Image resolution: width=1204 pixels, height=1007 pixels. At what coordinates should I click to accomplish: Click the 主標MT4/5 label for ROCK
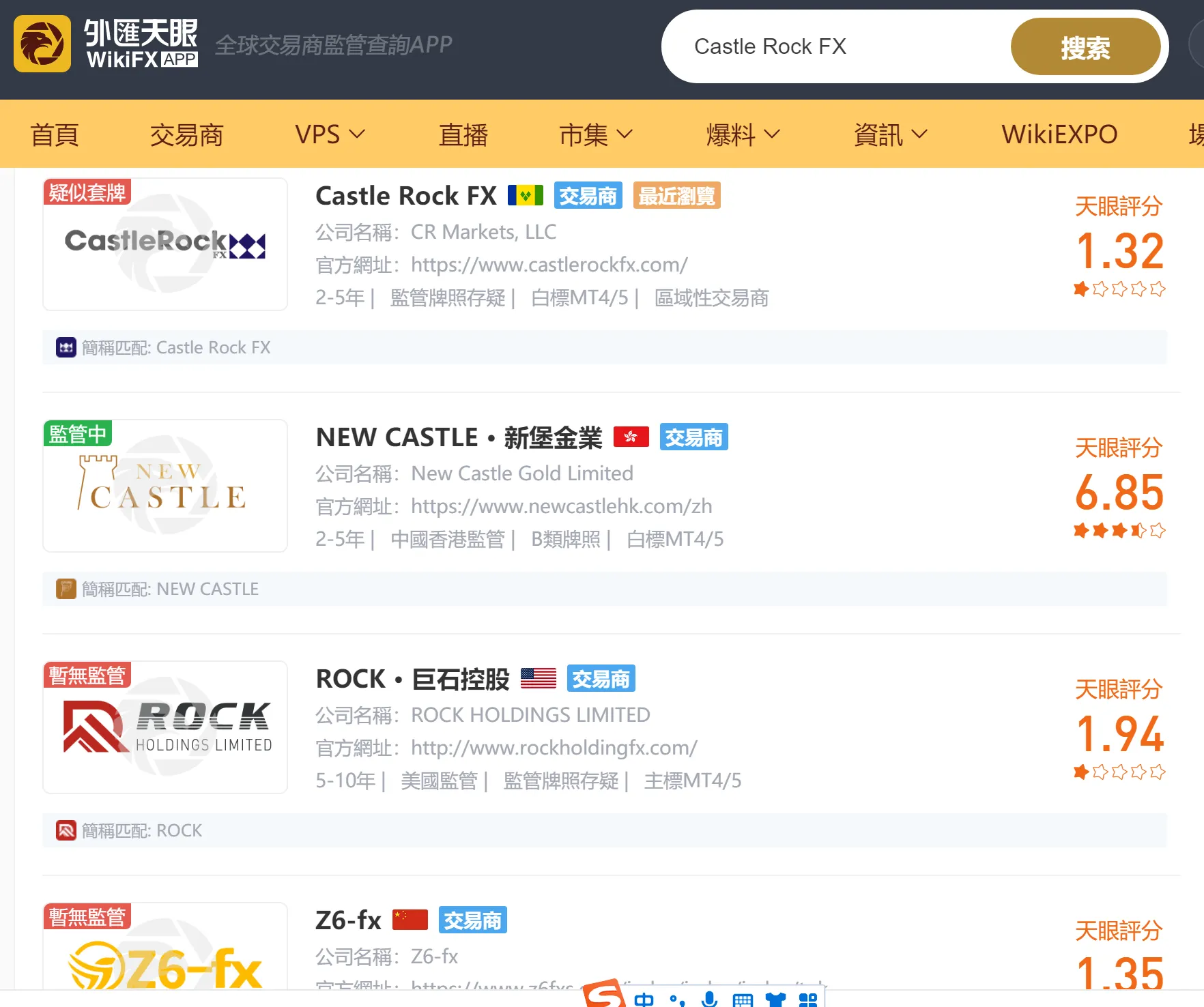click(x=693, y=781)
